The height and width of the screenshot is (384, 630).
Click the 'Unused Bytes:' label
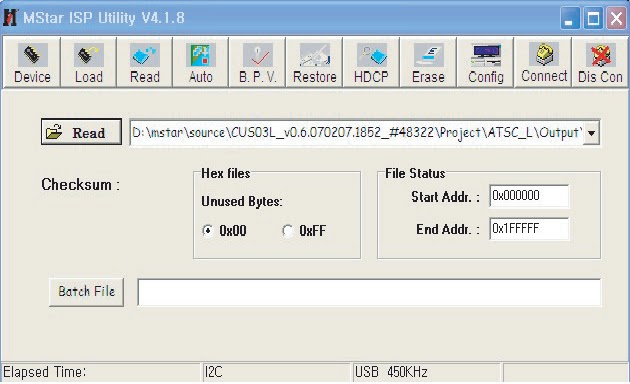[x=242, y=201]
